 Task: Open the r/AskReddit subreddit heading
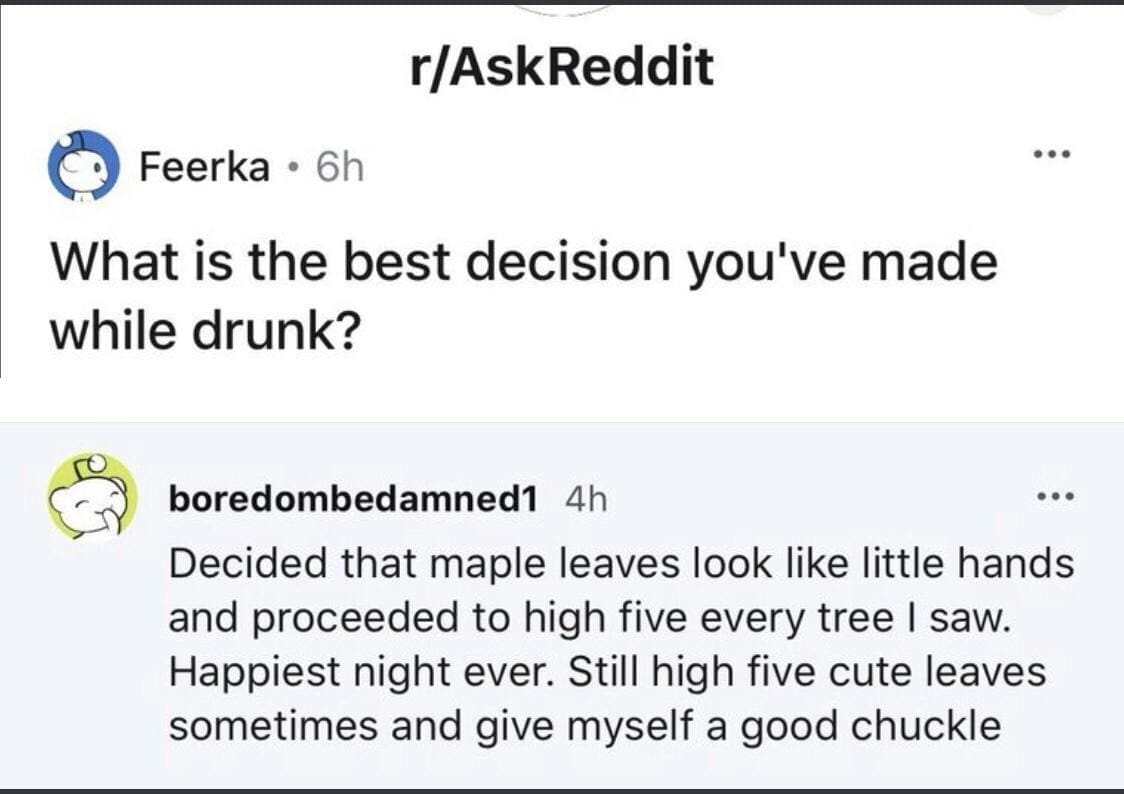(x=562, y=68)
